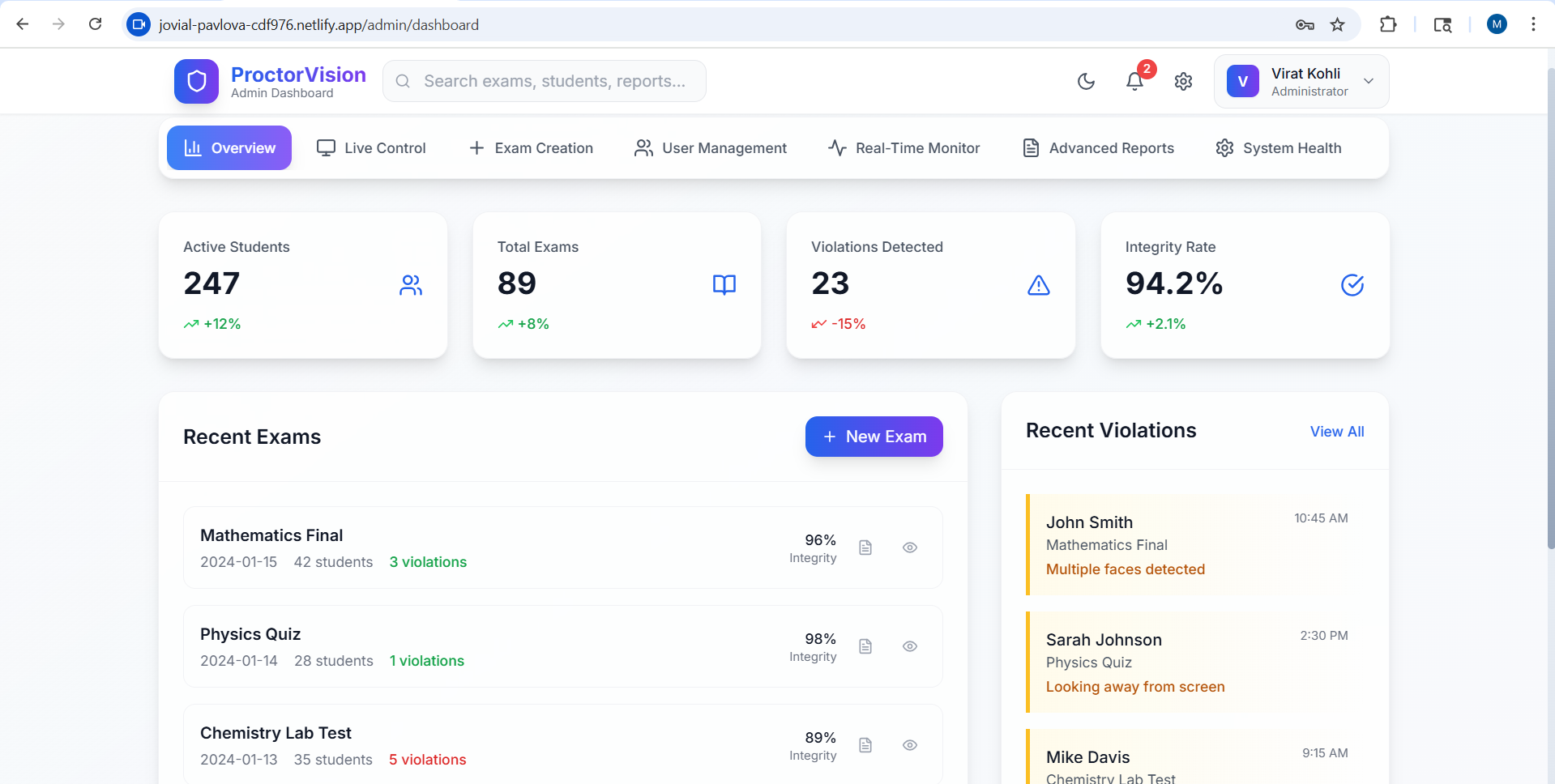Open browser extensions puzzle icon
The width and height of the screenshot is (1555, 784).
coord(1388,24)
